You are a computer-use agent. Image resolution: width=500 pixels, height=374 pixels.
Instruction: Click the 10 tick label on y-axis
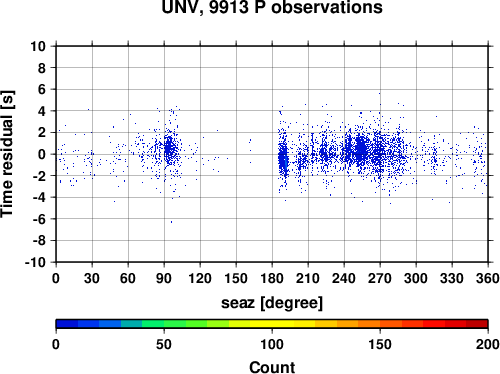point(38,46)
